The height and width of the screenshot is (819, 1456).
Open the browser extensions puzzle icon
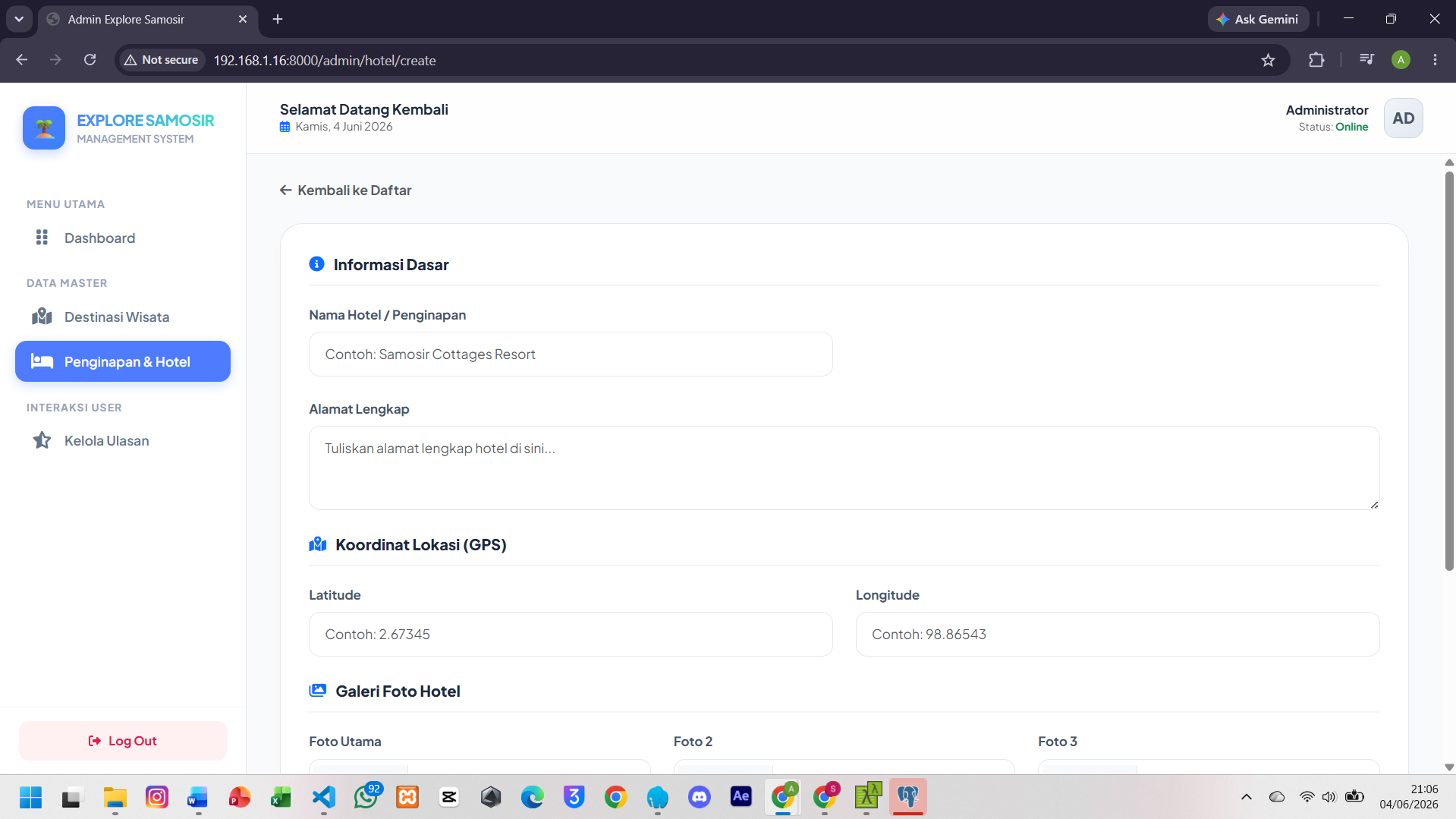pyautogui.click(x=1316, y=60)
